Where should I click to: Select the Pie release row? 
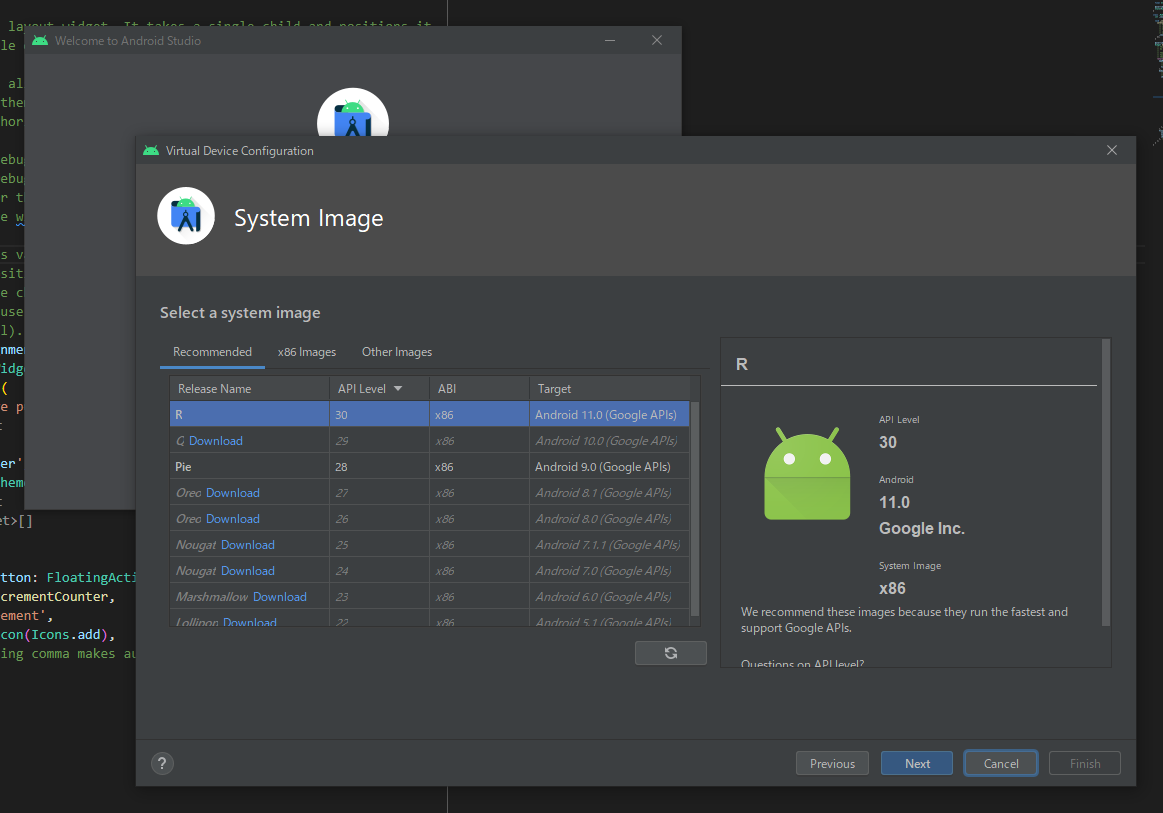430,467
